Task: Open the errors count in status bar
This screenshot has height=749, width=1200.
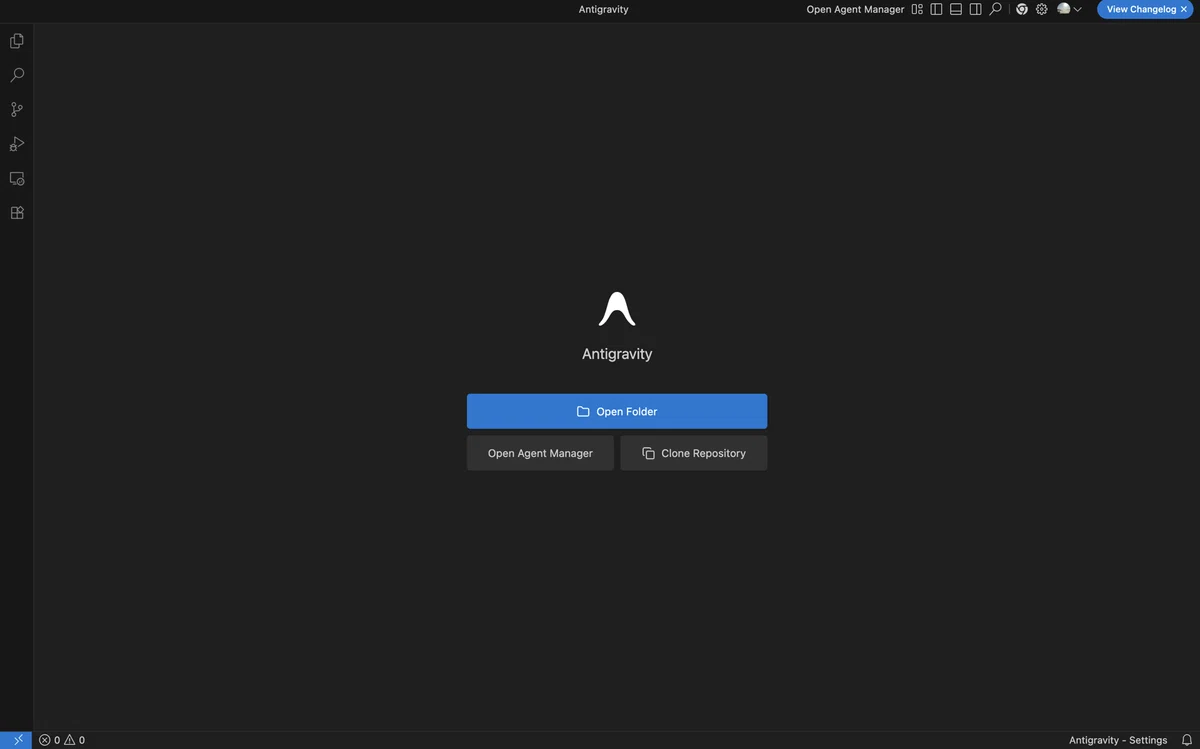Action: pos(50,740)
